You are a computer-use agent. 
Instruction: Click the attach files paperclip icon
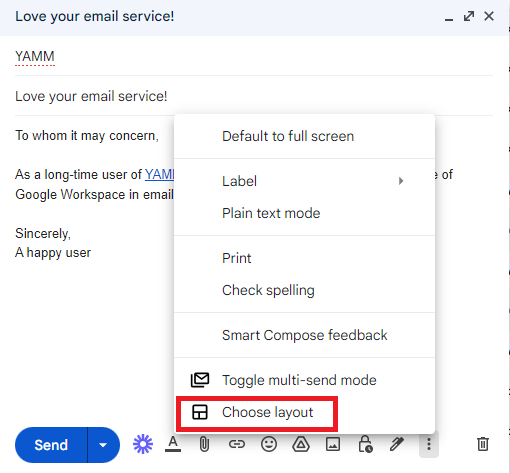coord(204,444)
